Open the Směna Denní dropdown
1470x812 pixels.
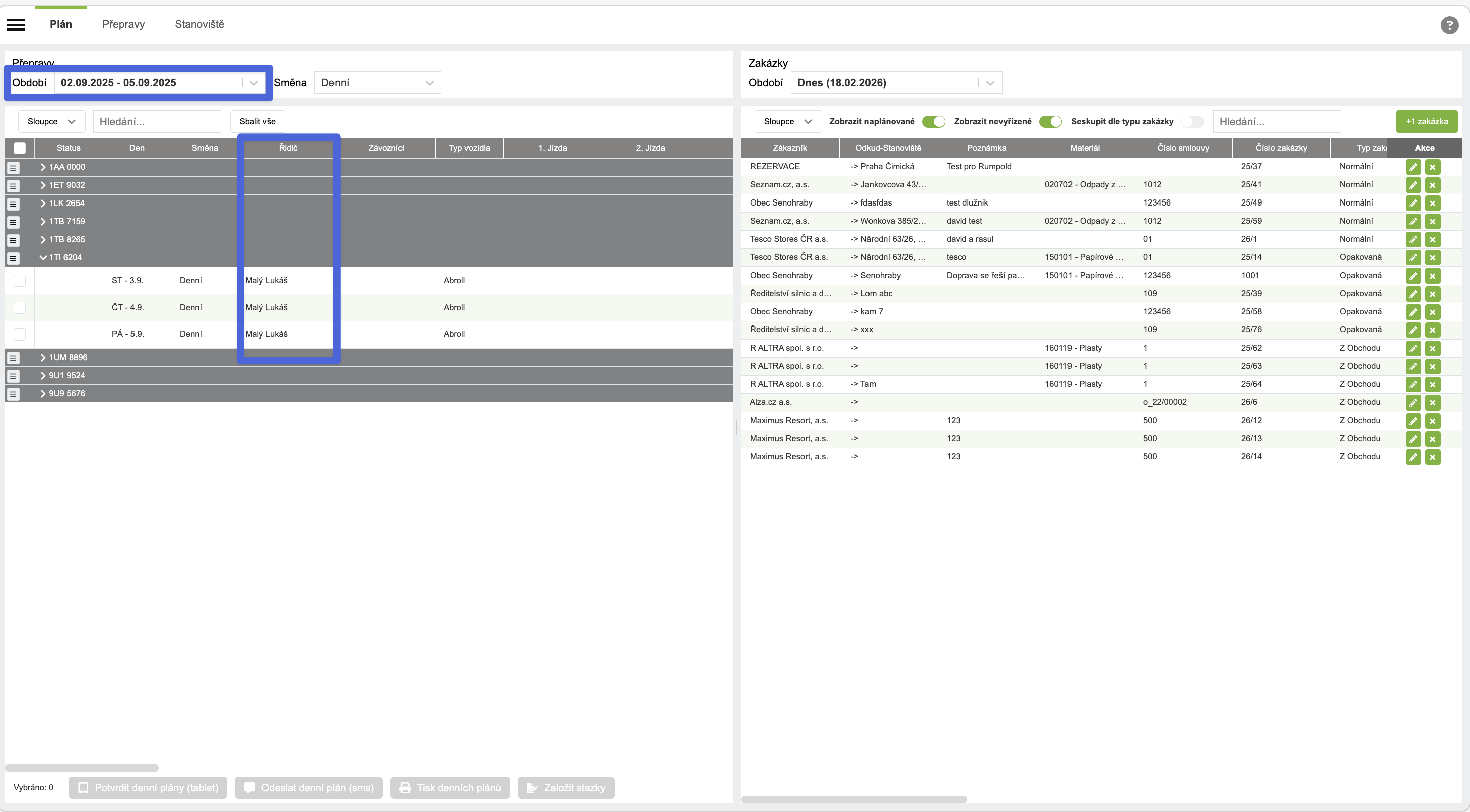[377, 83]
